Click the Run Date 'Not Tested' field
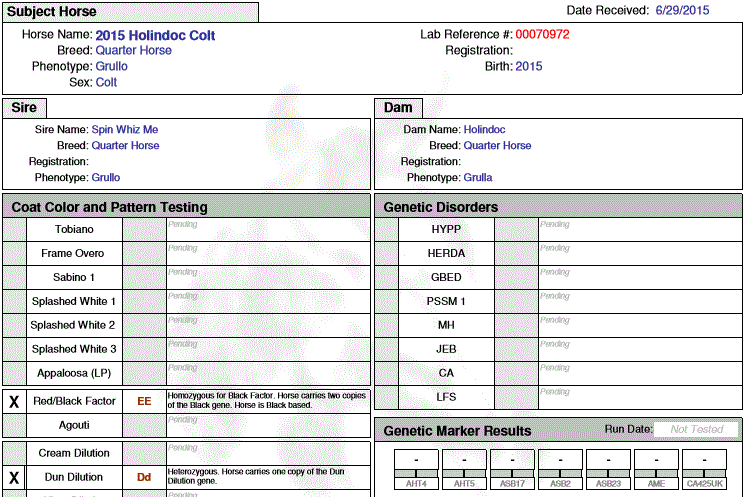Image resolution: width=746 pixels, height=497 pixels. coord(697,429)
